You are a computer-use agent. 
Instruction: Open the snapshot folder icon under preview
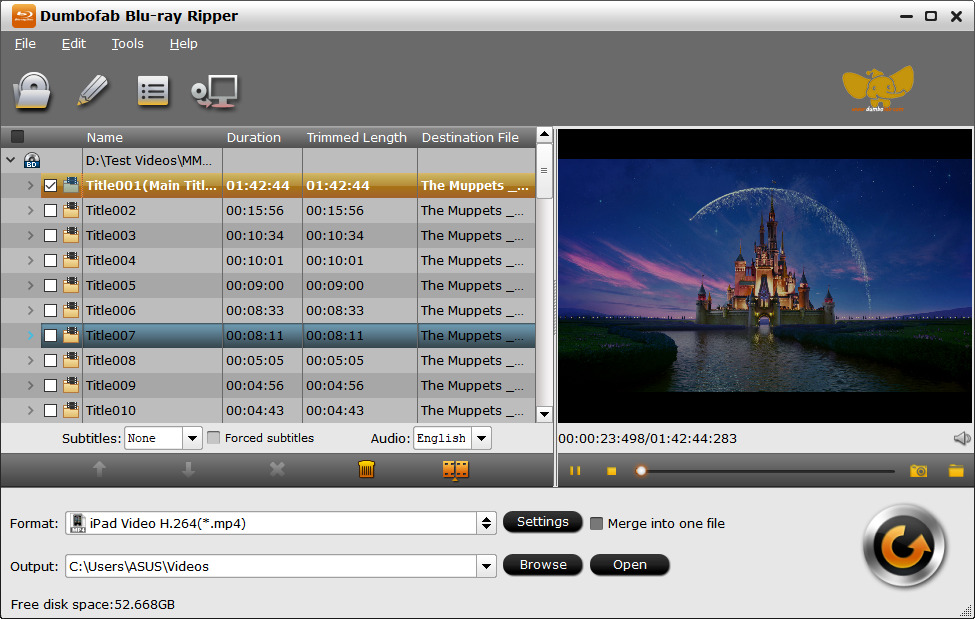[x=956, y=471]
